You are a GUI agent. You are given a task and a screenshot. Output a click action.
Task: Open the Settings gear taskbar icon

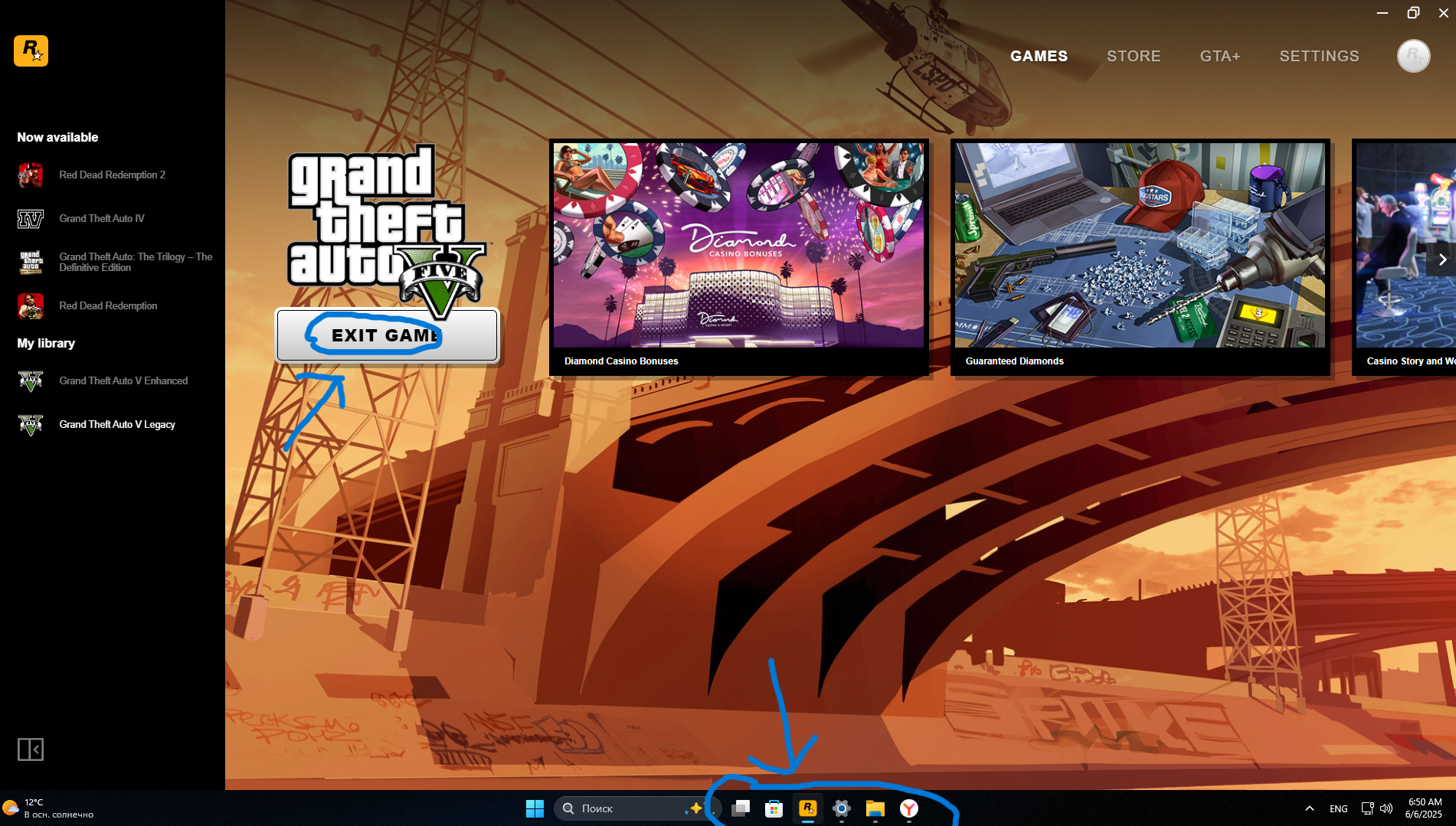click(842, 808)
